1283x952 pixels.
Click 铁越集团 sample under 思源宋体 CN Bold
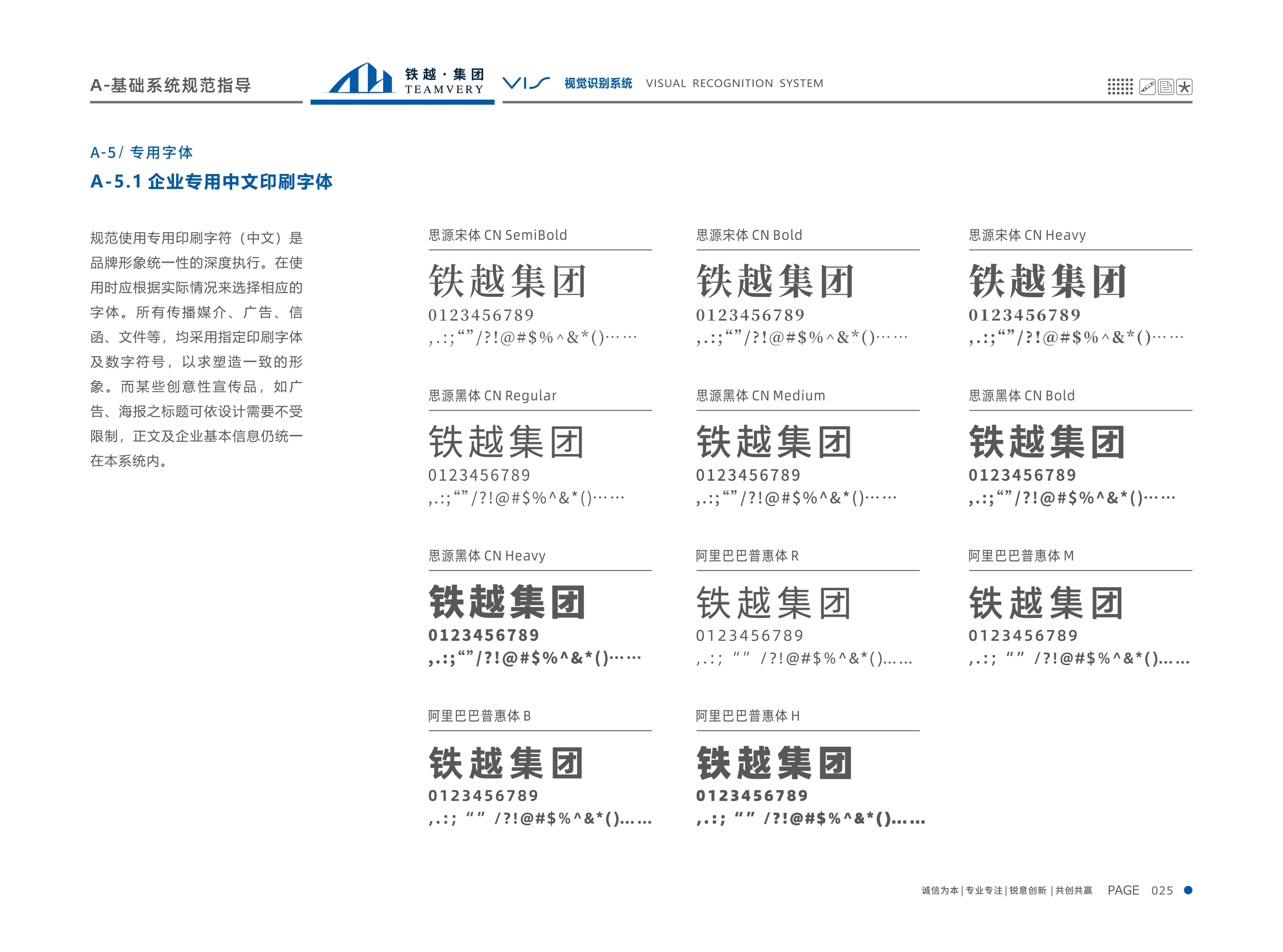tap(775, 281)
